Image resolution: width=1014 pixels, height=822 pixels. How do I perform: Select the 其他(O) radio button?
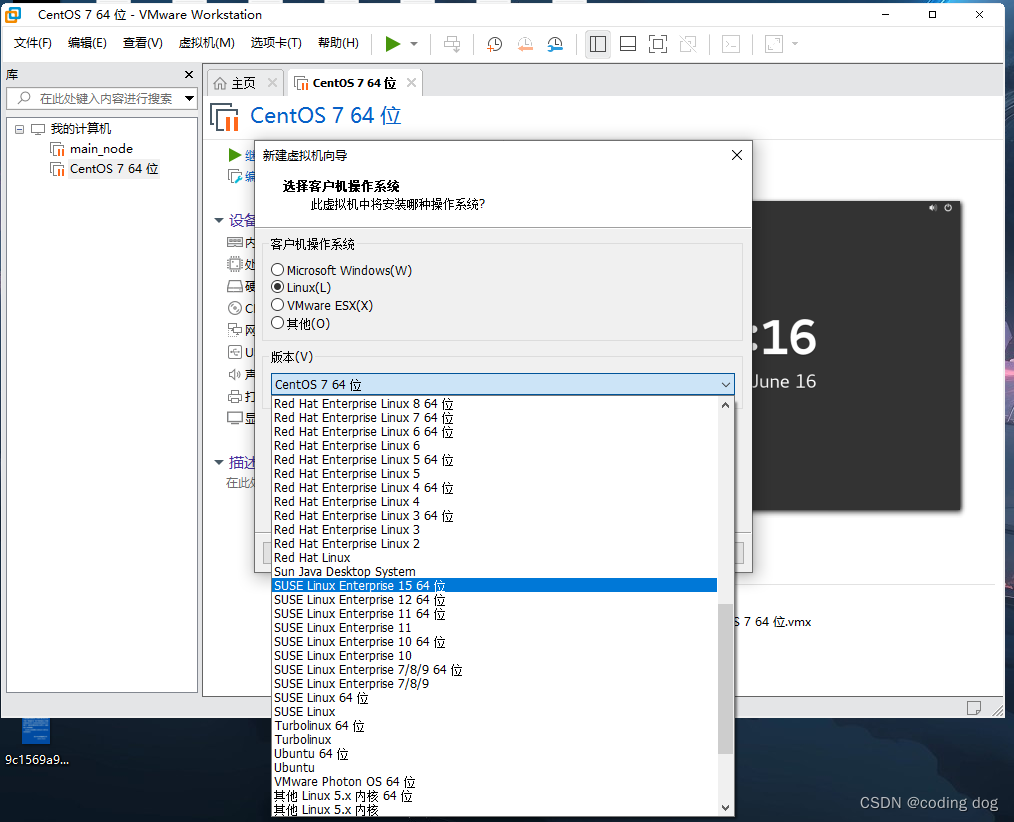[x=277, y=323]
